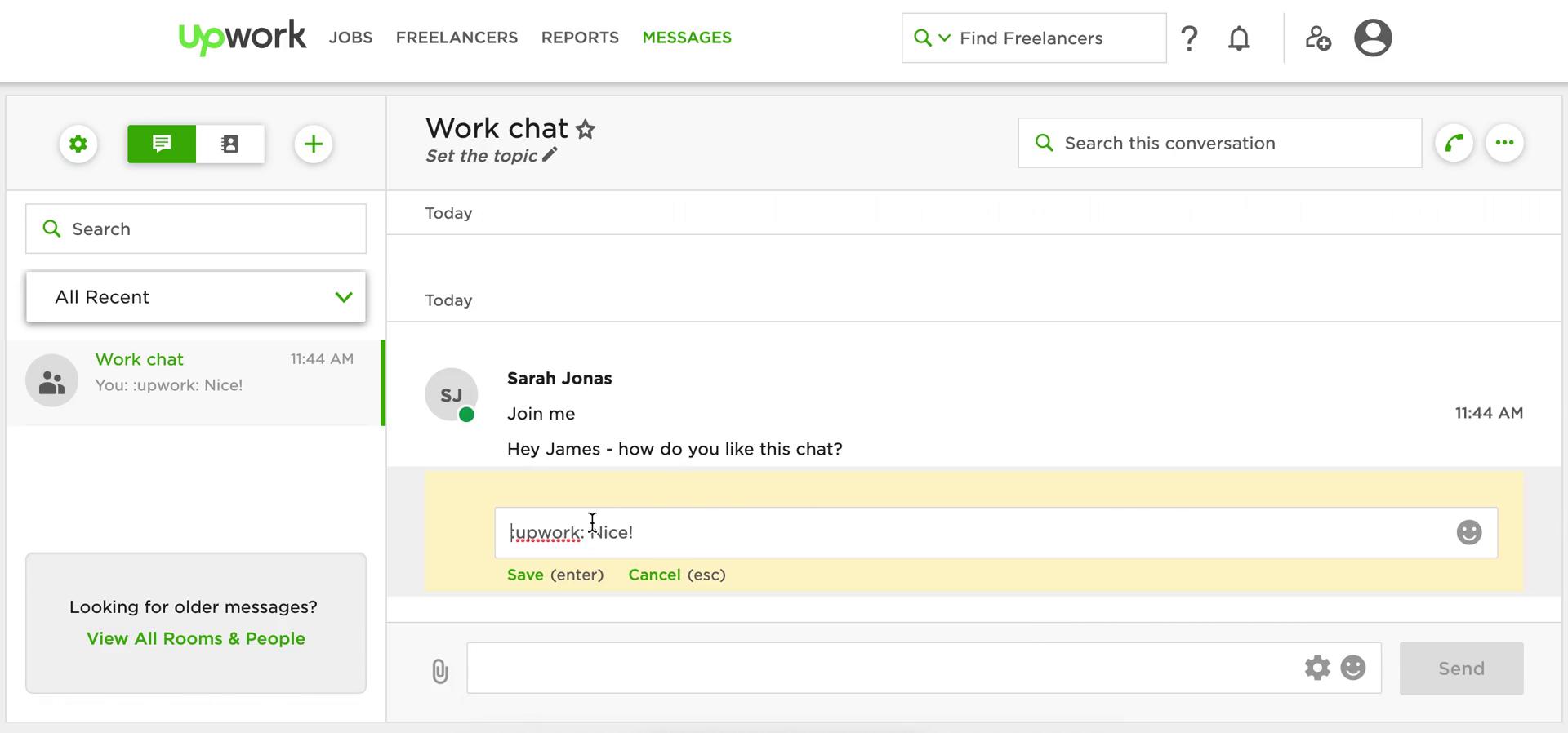This screenshot has height=733, width=1568.
Task: Click the "Hey James" message text
Action: pos(675,449)
